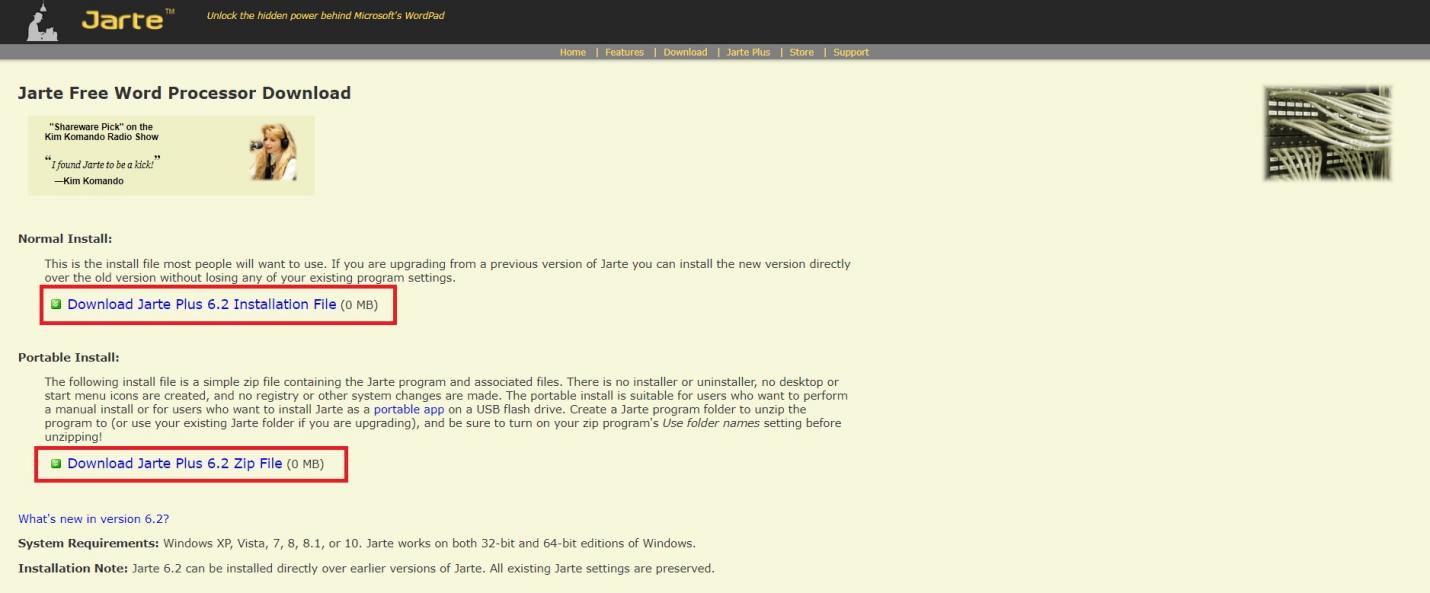Open the Support page link
The height and width of the screenshot is (593, 1430).
851,52
